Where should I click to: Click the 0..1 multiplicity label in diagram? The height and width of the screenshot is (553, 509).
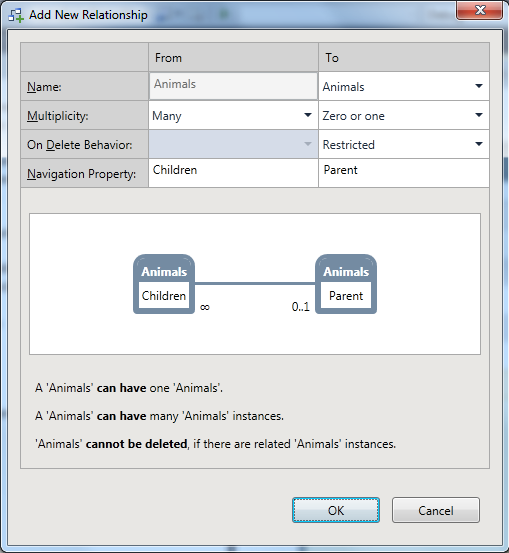pyautogui.click(x=301, y=307)
